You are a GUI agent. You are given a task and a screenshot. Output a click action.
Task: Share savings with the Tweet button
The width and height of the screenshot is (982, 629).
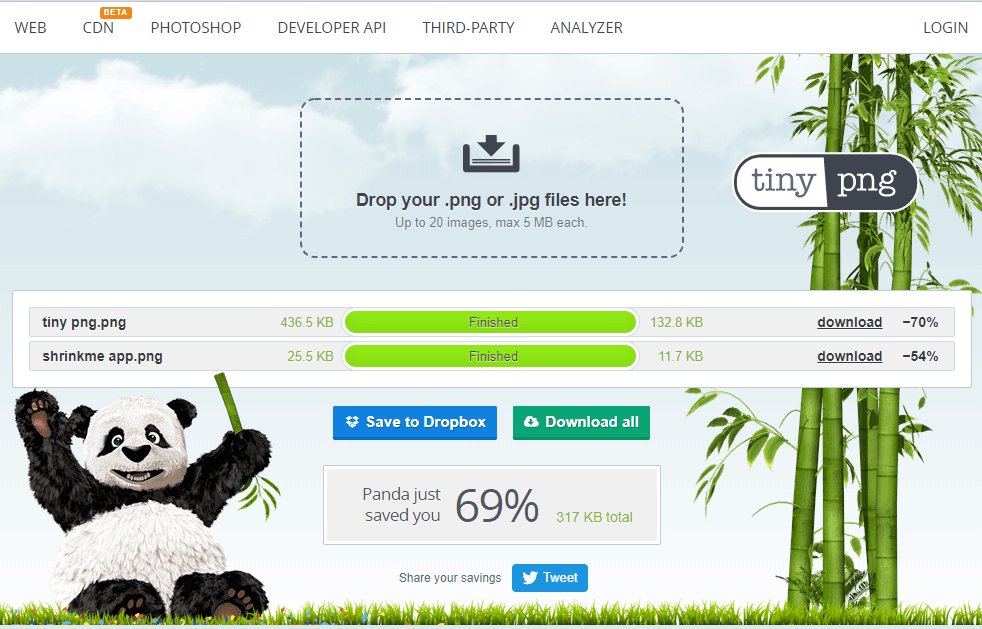(x=550, y=578)
